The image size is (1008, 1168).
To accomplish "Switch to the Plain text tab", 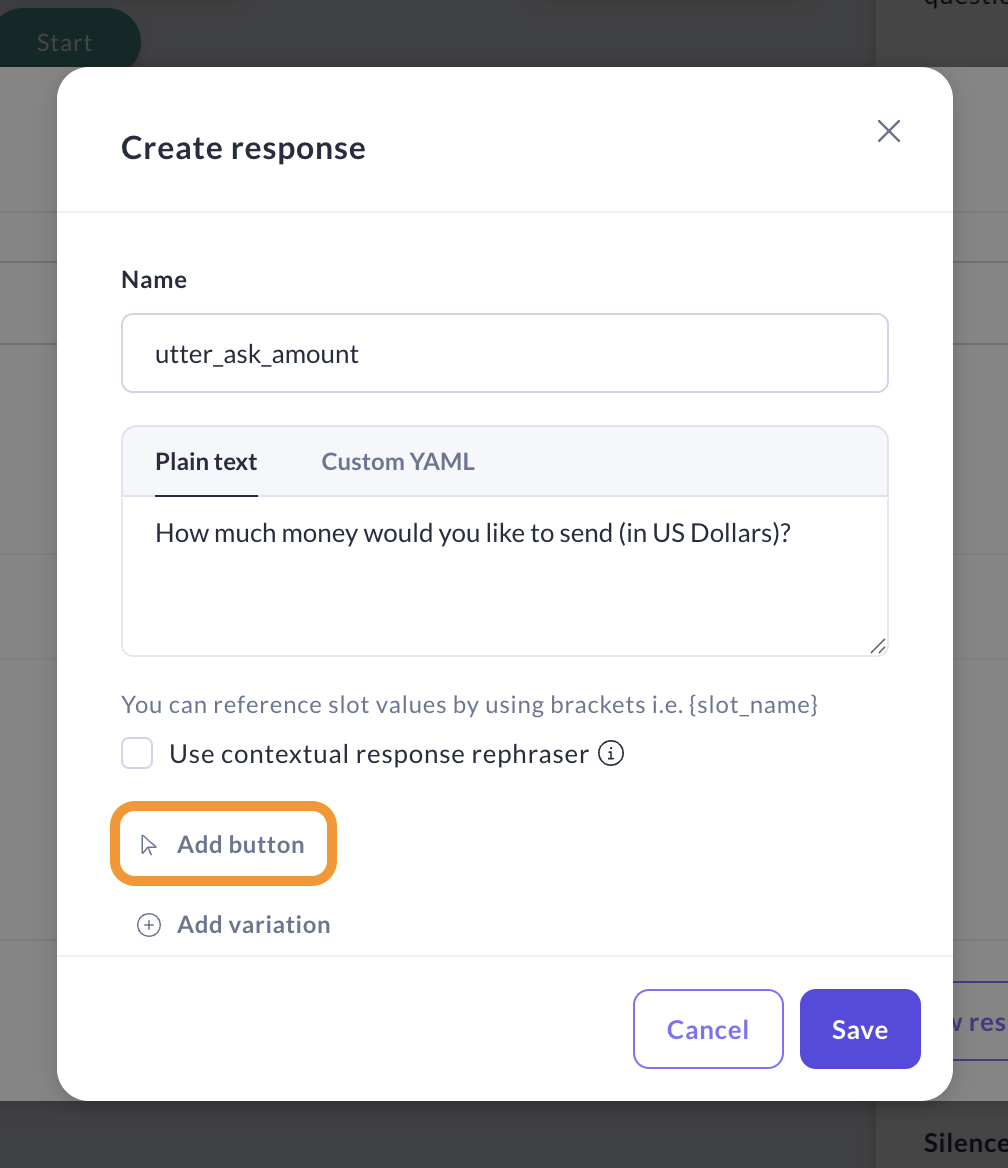I will [x=206, y=462].
